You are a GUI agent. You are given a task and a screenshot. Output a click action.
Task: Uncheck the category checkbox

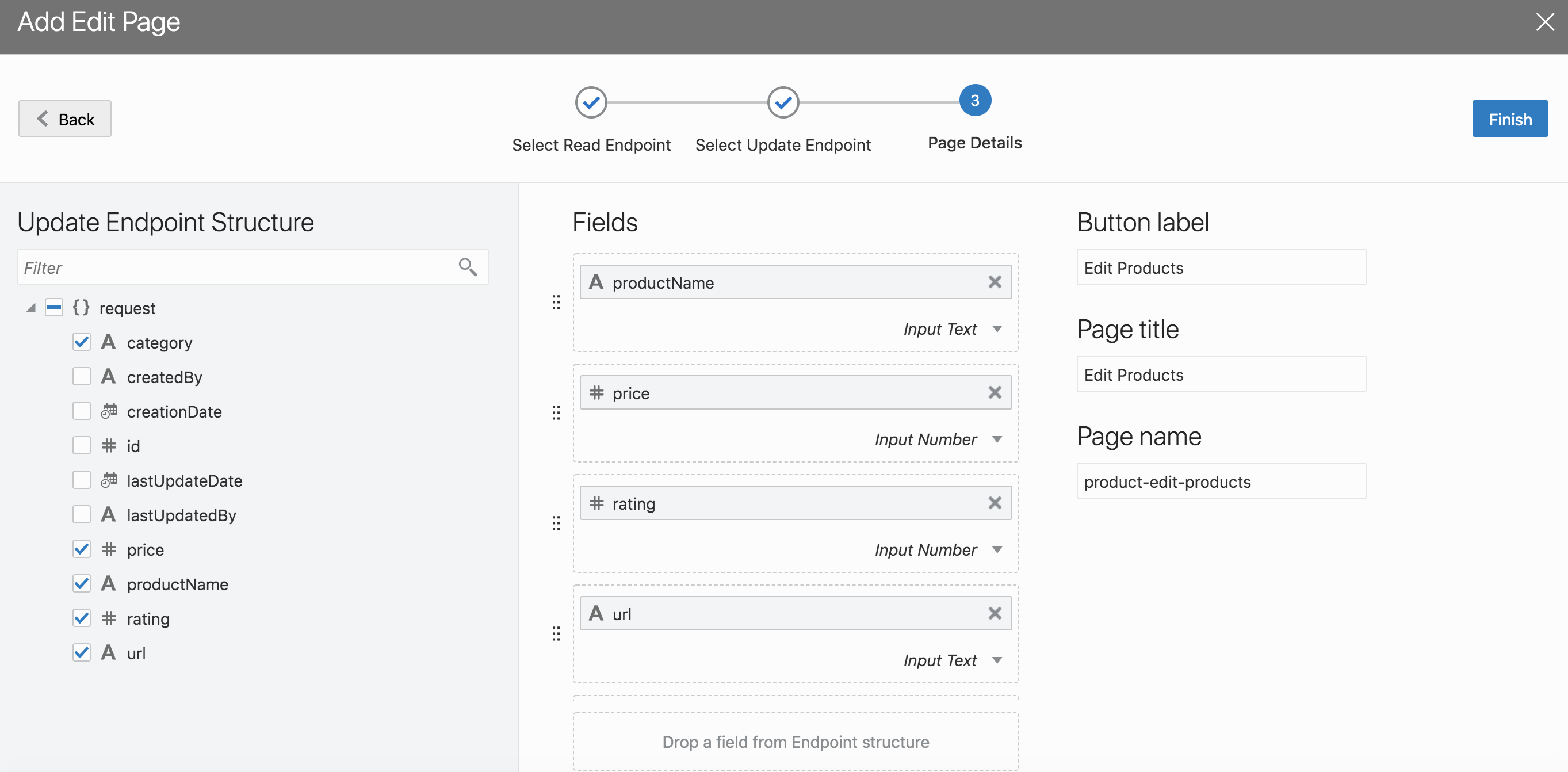(82, 342)
